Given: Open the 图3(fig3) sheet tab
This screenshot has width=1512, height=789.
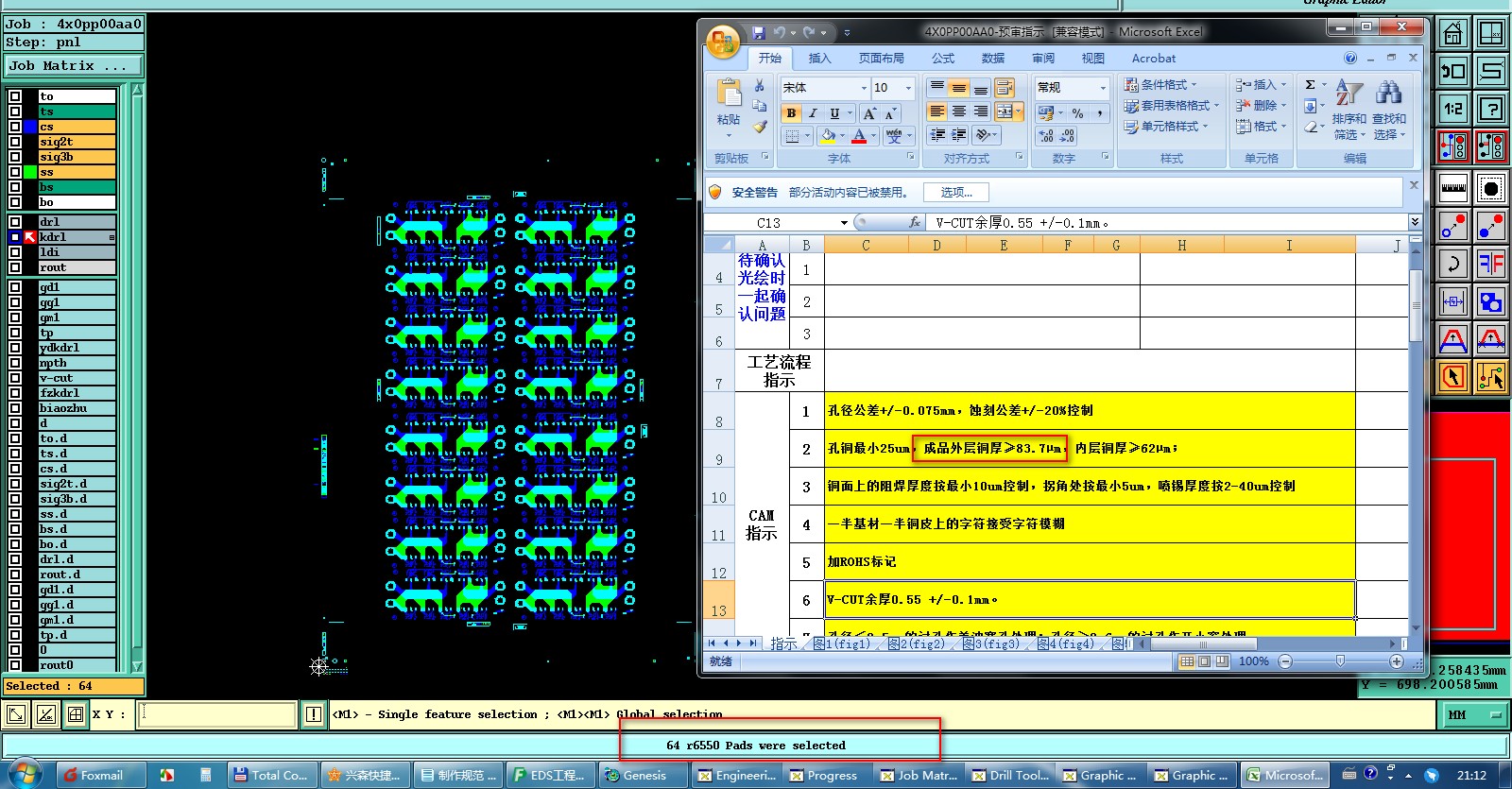Looking at the screenshot, I should [x=990, y=643].
